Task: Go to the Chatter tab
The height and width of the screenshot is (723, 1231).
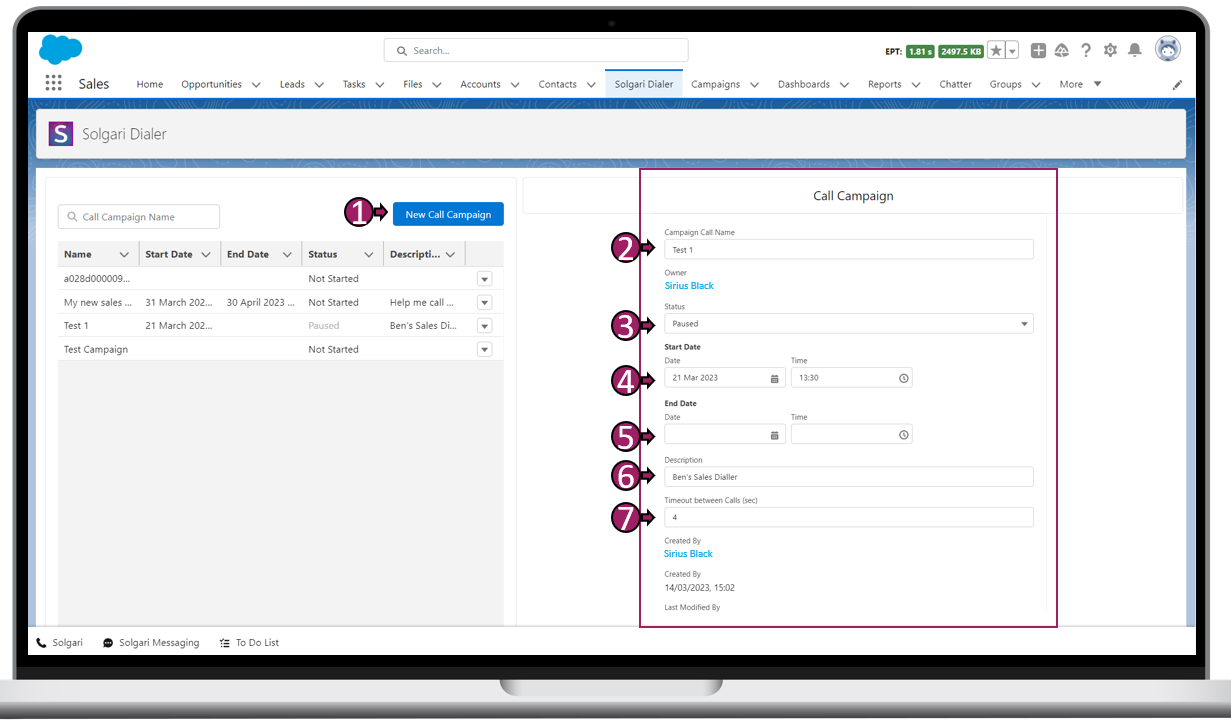Action: pyautogui.click(x=955, y=84)
